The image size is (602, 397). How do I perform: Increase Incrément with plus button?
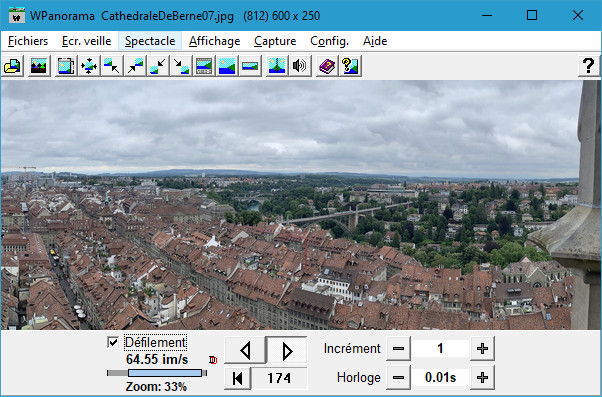(482, 349)
